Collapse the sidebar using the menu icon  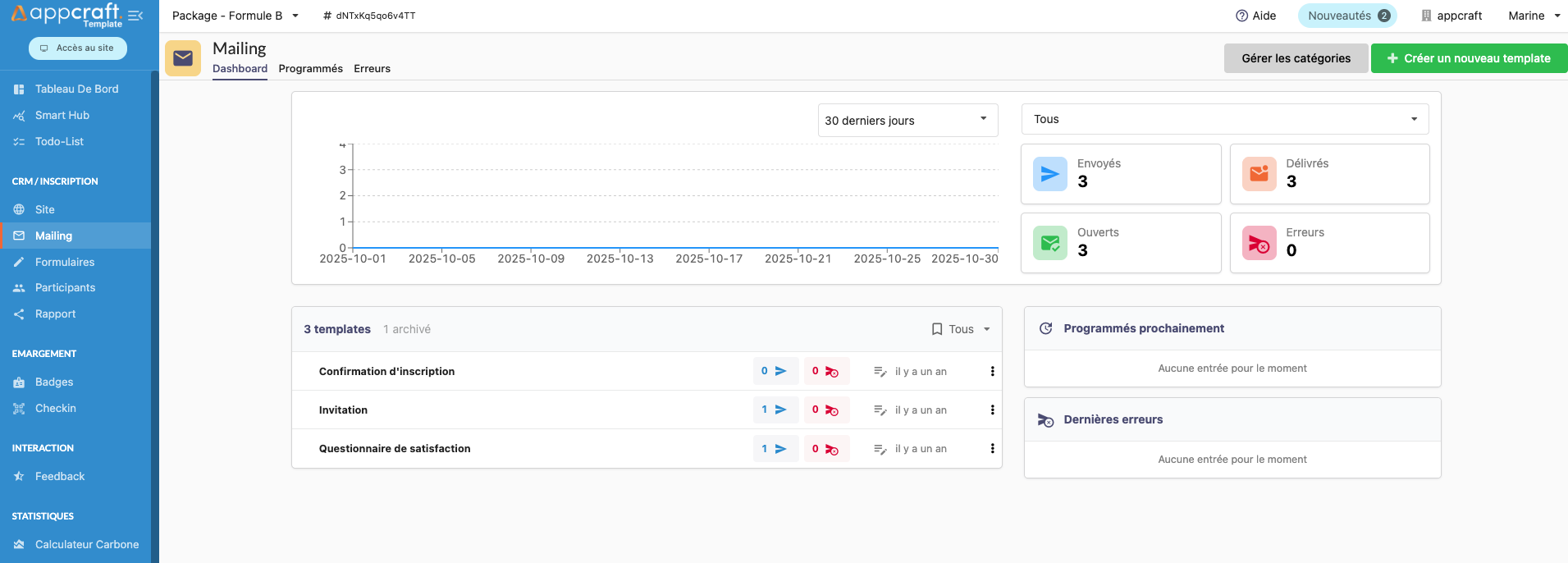pos(135,16)
